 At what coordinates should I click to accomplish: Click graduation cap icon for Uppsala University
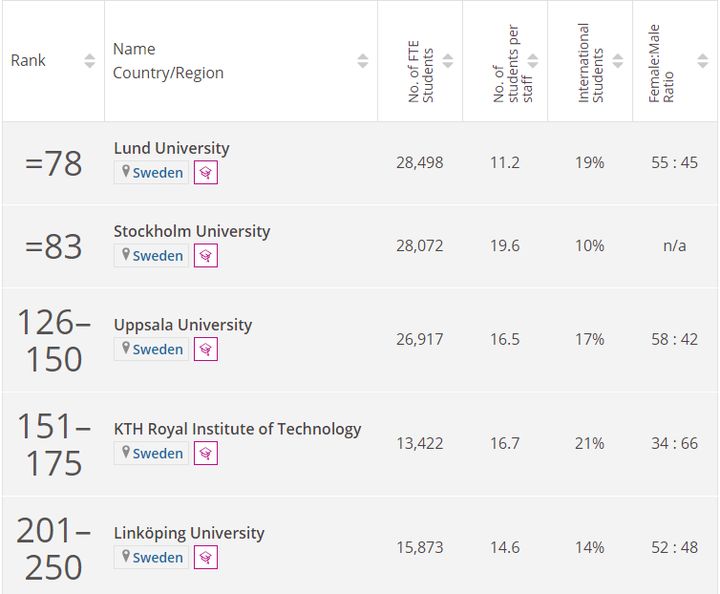(x=205, y=349)
